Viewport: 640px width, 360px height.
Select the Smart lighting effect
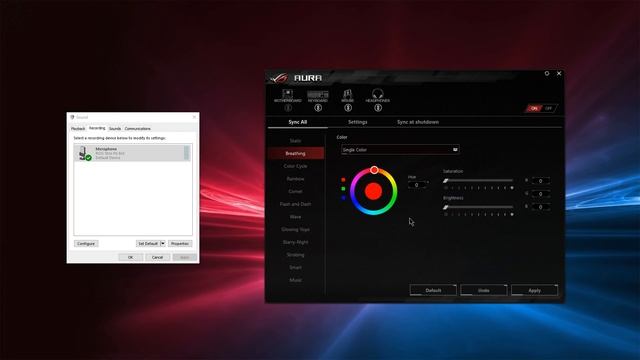point(296,267)
